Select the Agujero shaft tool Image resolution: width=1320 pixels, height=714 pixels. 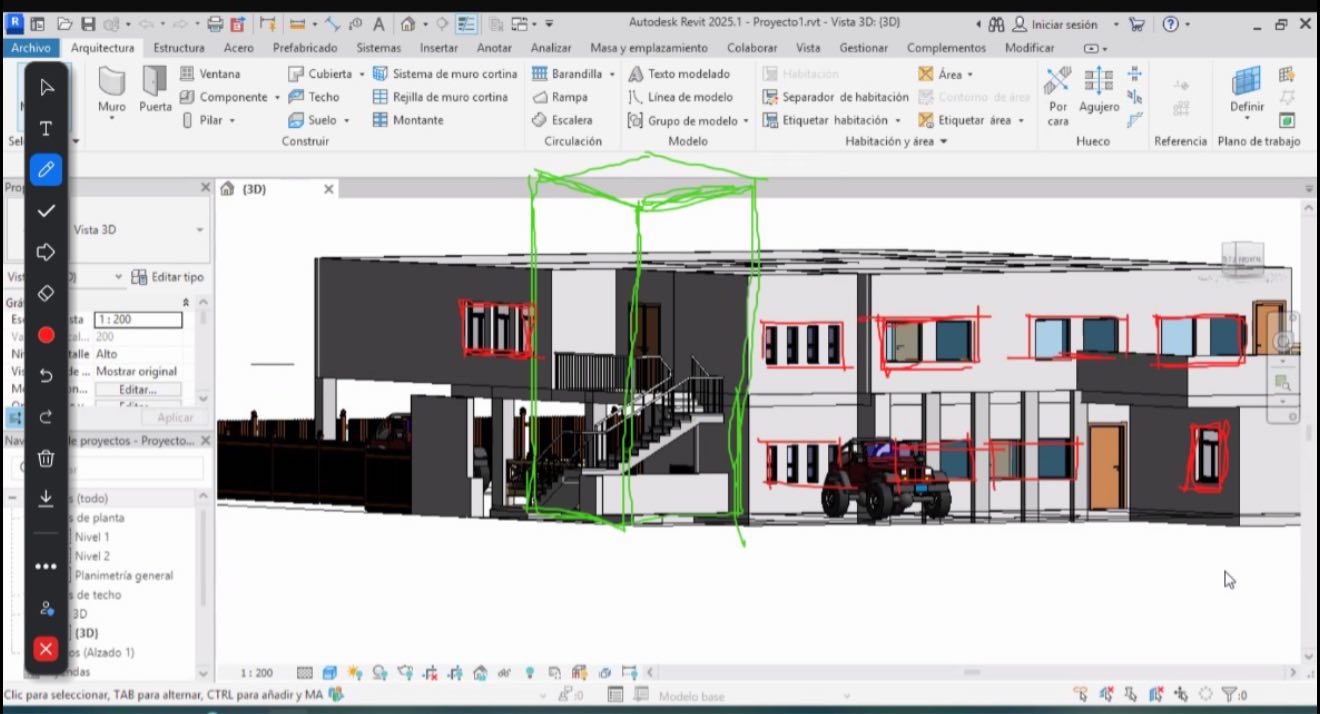coord(1098,90)
